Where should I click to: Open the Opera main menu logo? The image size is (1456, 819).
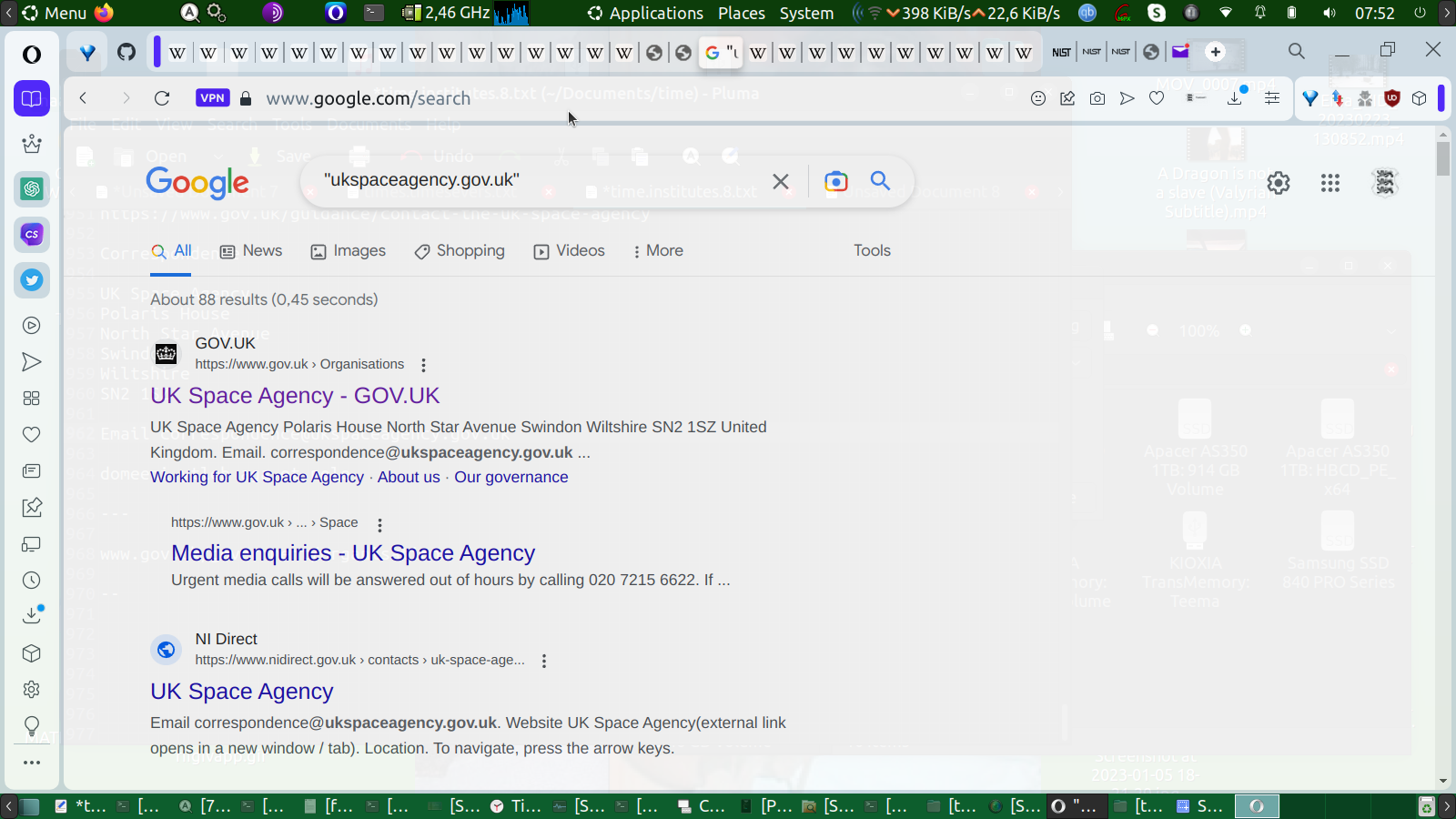pos(32,55)
